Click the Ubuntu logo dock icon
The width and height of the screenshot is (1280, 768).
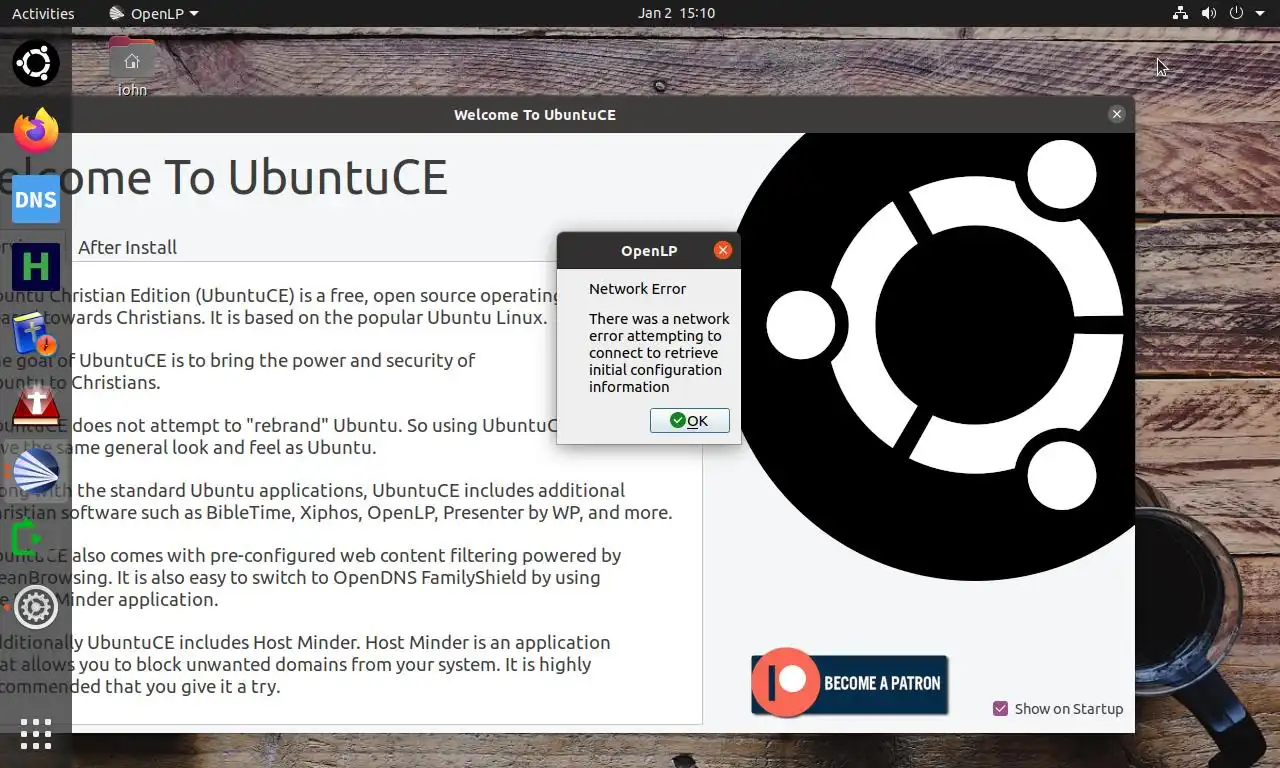(36, 63)
